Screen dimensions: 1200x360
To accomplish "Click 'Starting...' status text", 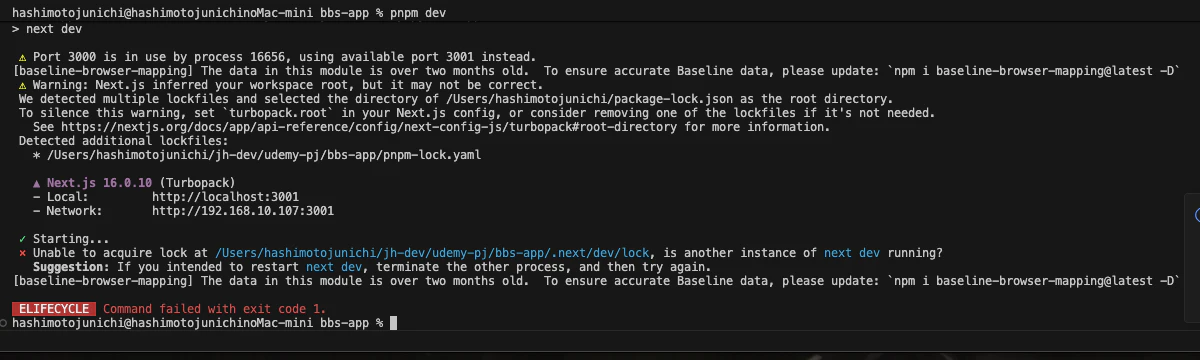I will tap(71, 239).
